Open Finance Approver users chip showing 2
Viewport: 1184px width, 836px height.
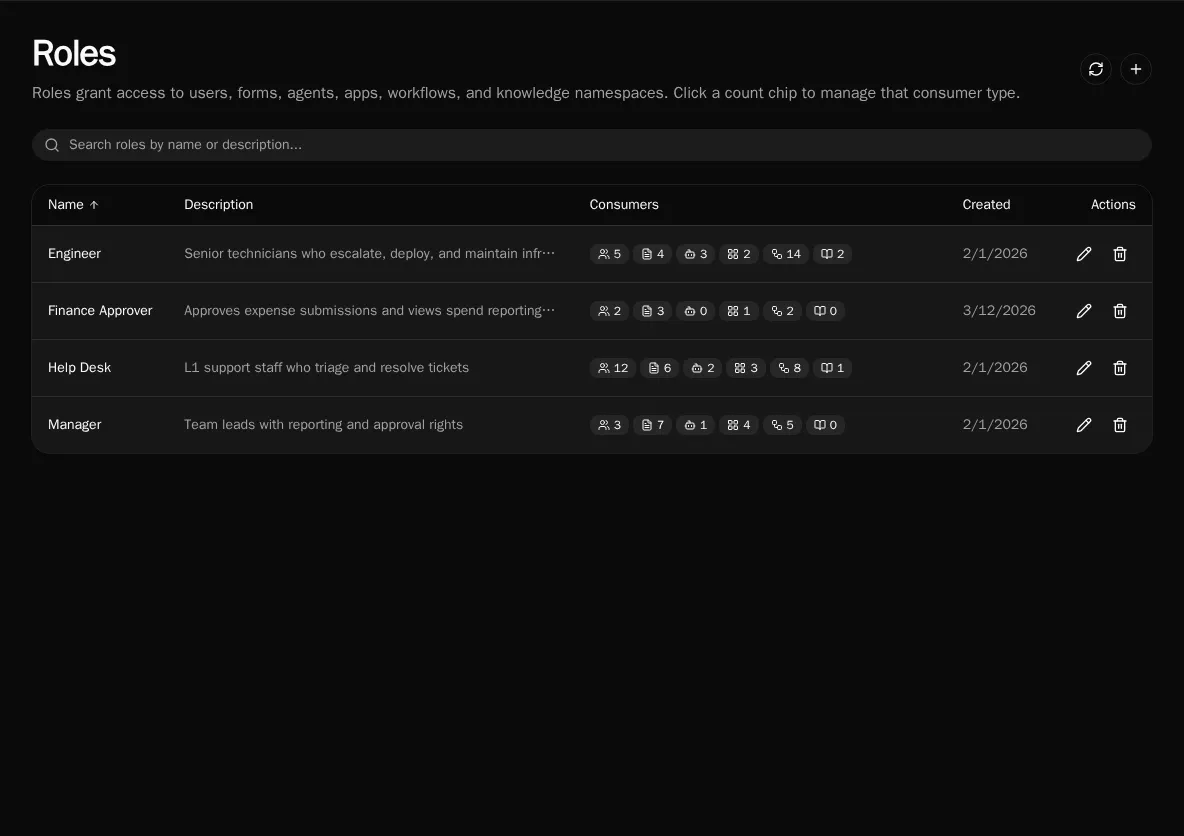tap(609, 311)
